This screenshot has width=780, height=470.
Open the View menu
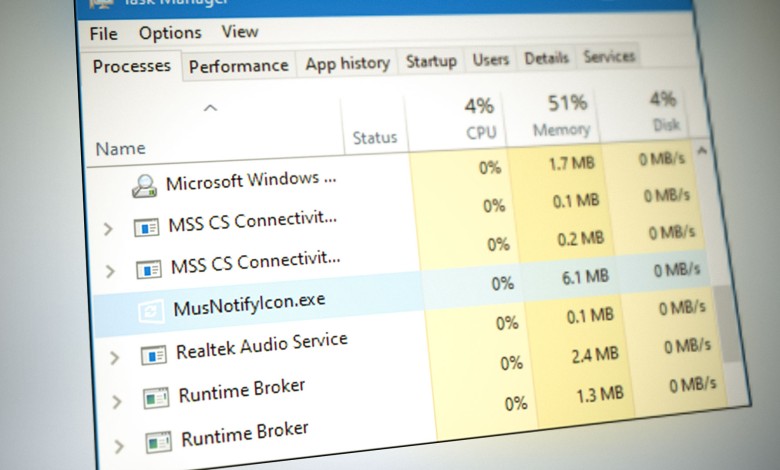pyautogui.click(x=240, y=32)
